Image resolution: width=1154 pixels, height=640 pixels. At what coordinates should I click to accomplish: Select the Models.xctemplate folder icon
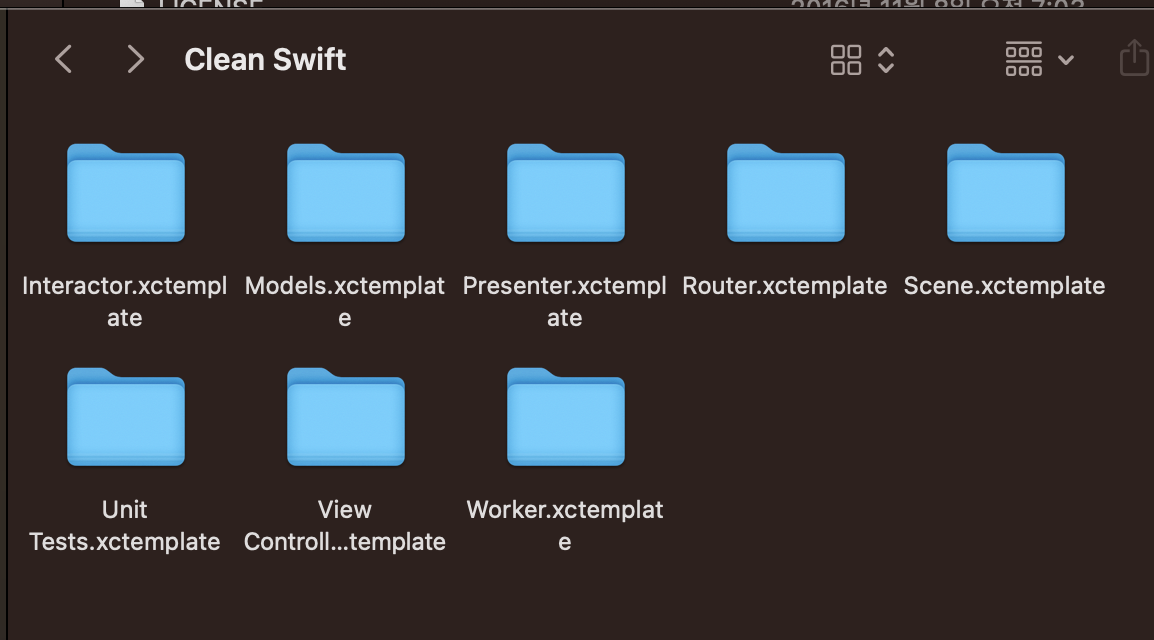tap(346, 193)
